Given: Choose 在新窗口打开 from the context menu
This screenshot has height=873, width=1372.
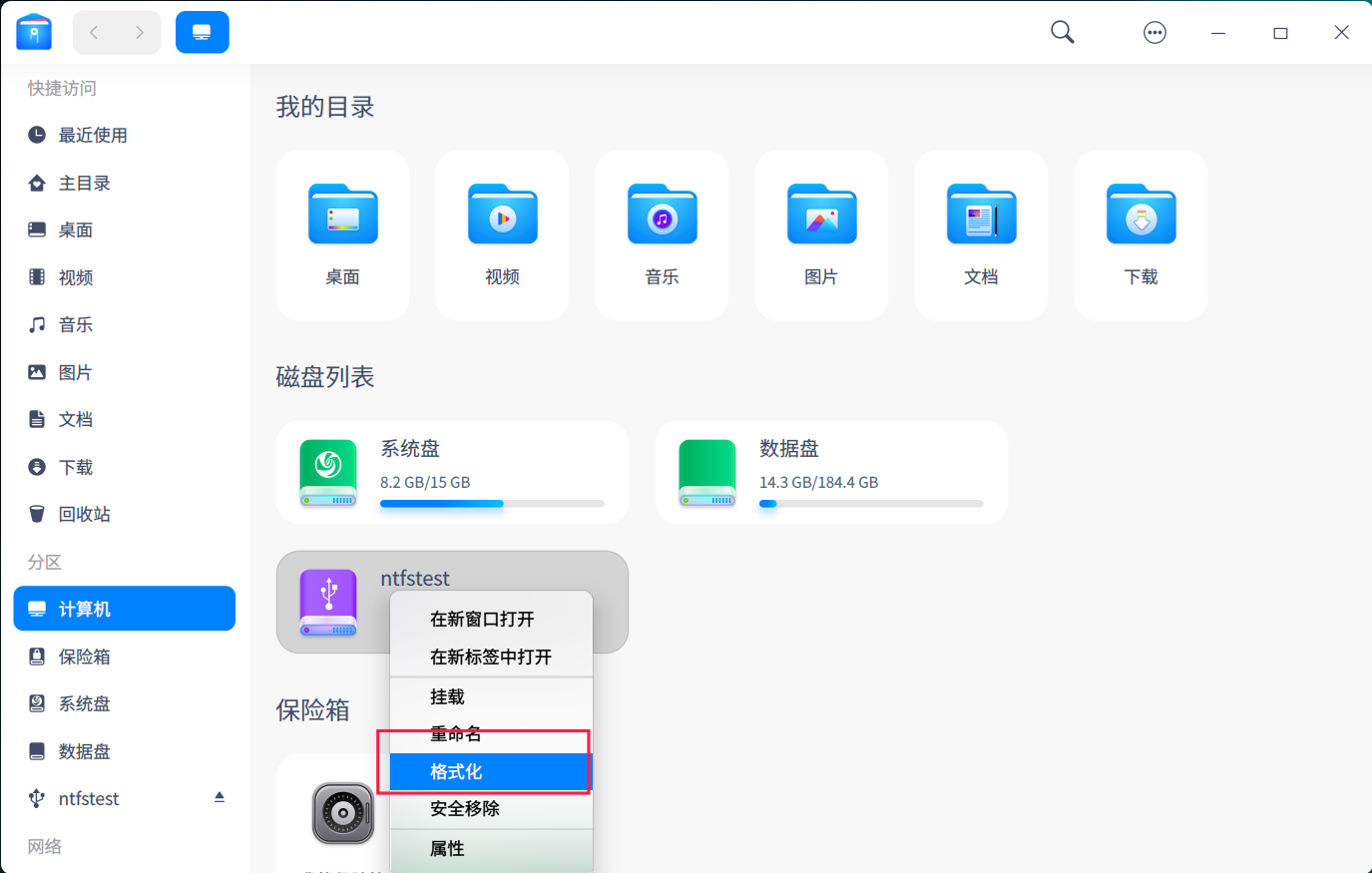Looking at the screenshot, I should click(491, 620).
